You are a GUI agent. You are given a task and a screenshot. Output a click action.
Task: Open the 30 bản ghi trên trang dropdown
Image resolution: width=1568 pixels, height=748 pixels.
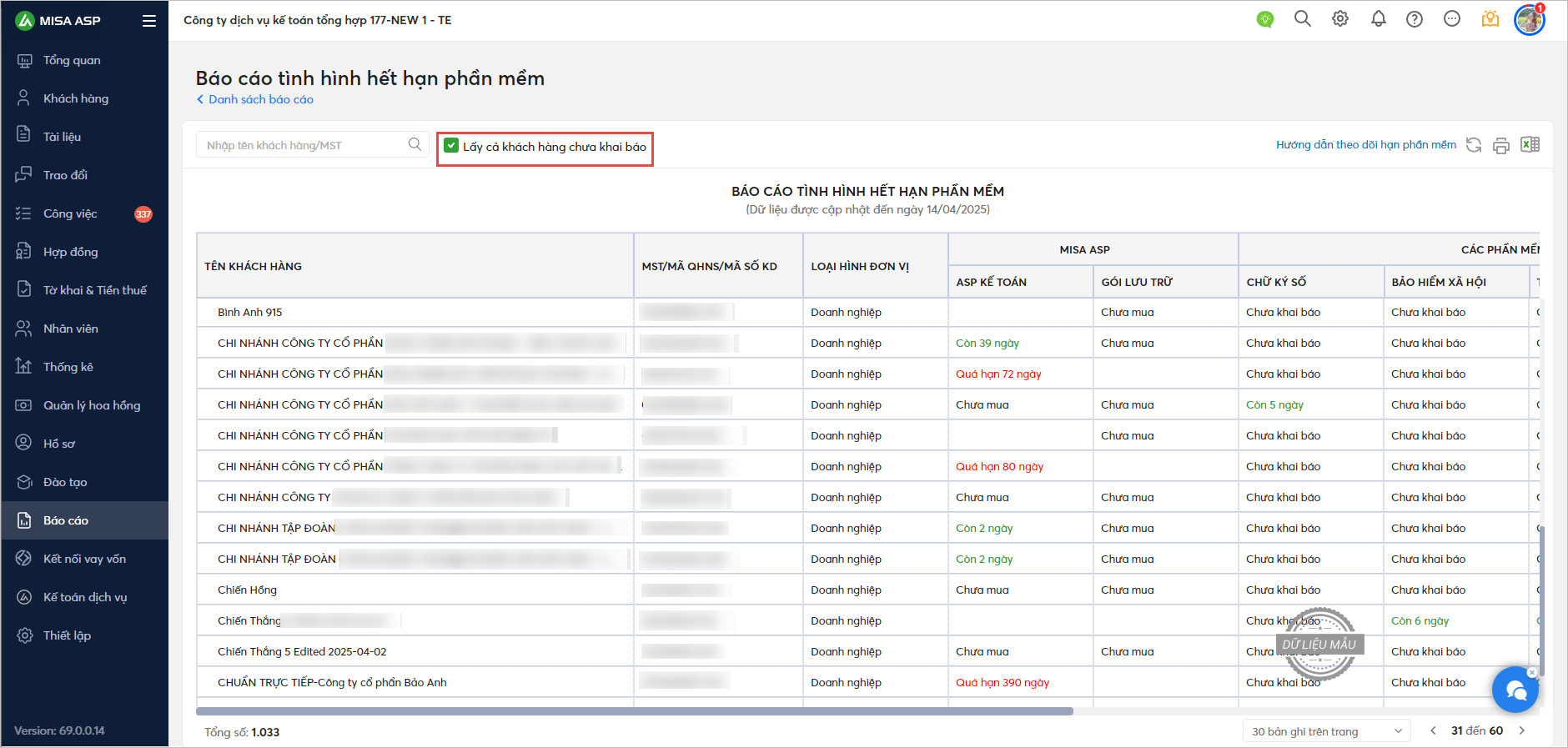(1326, 731)
